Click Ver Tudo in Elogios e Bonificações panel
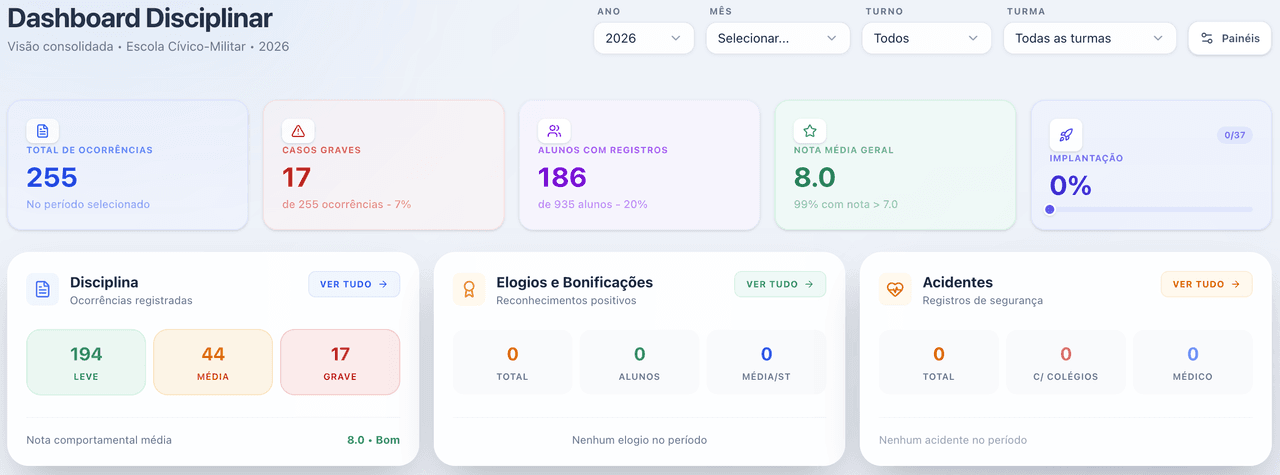1280x475 pixels. pyautogui.click(x=780, y=284)
